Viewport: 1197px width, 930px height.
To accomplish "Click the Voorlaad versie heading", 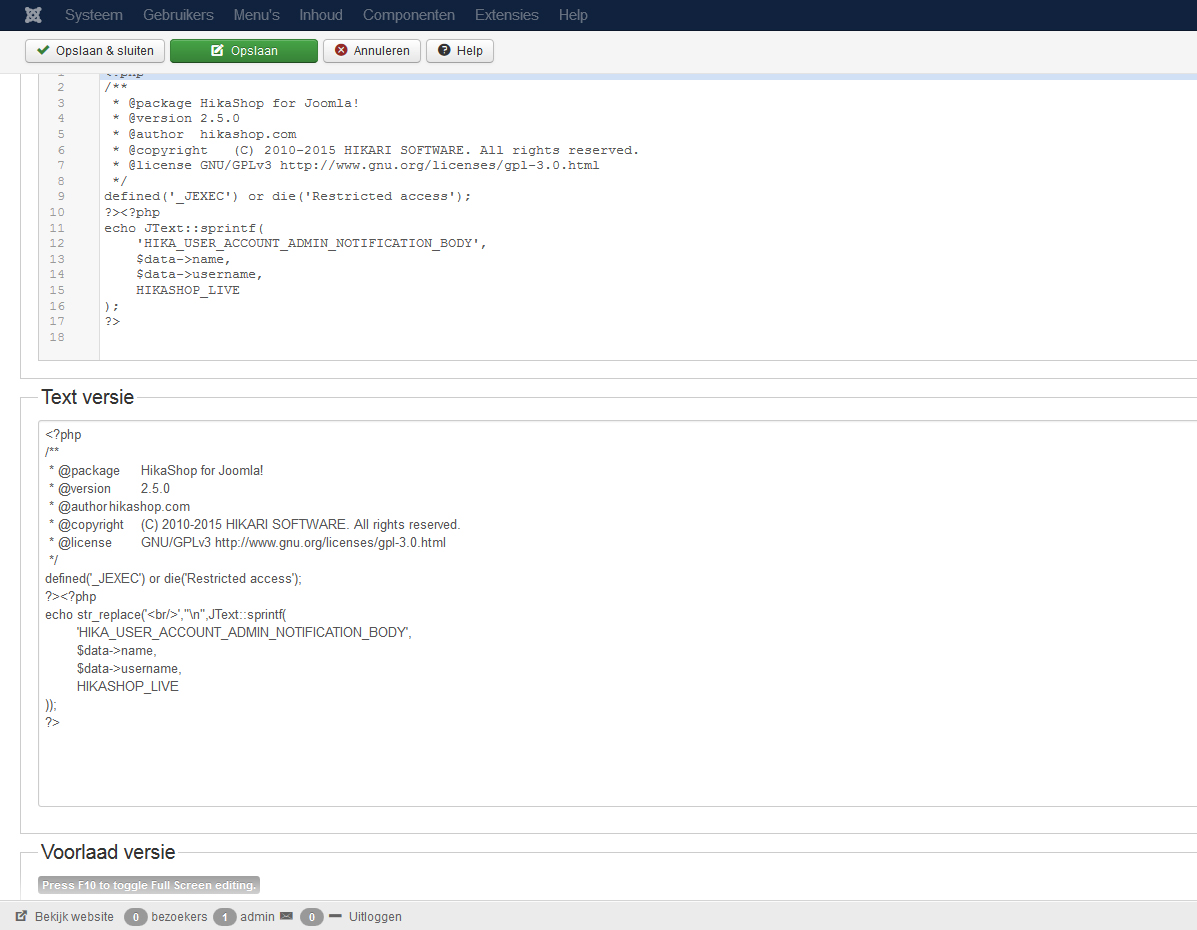I will click(x=108, y=852).
